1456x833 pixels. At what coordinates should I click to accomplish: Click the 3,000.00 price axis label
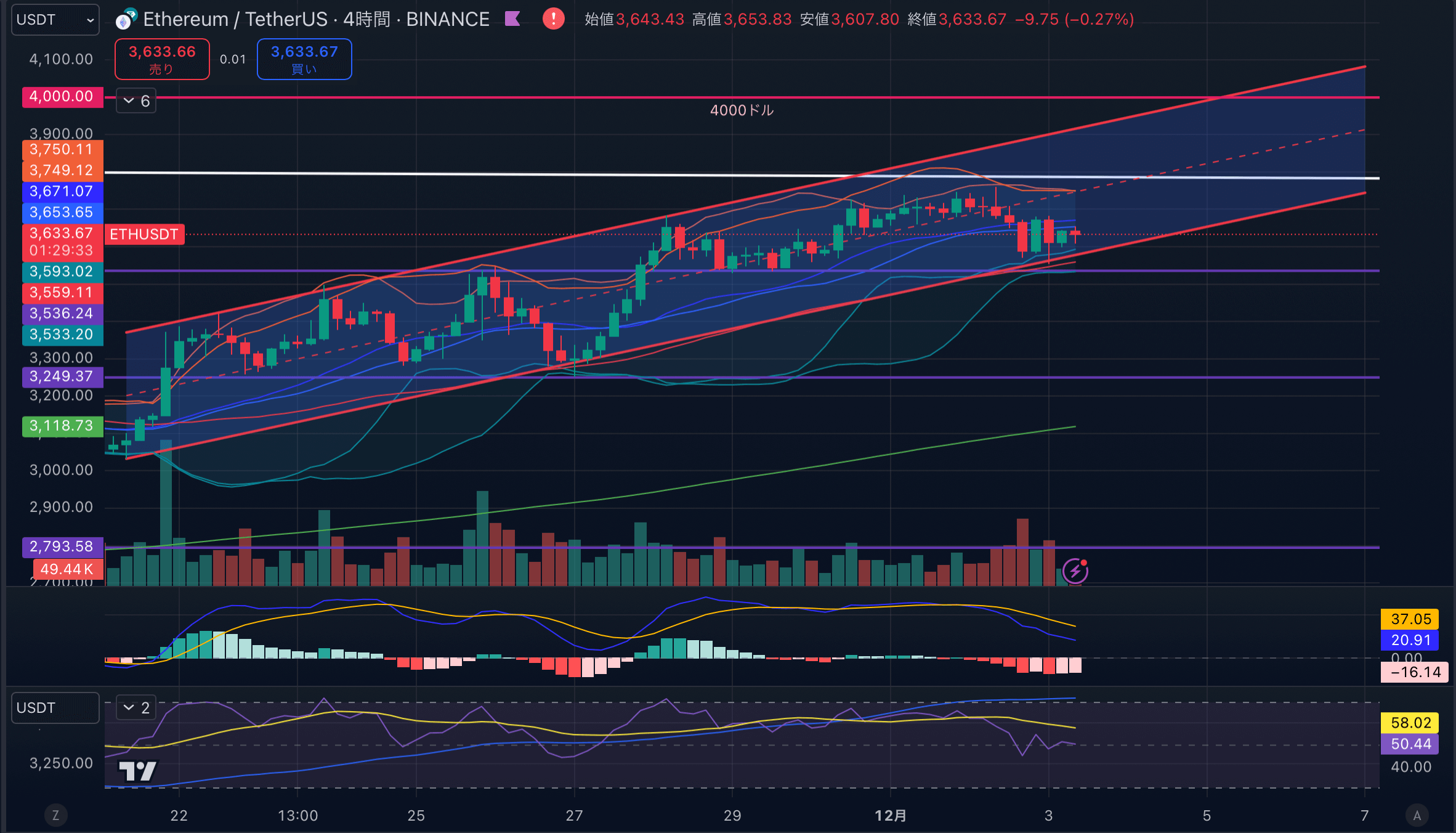tap(62, 470)
